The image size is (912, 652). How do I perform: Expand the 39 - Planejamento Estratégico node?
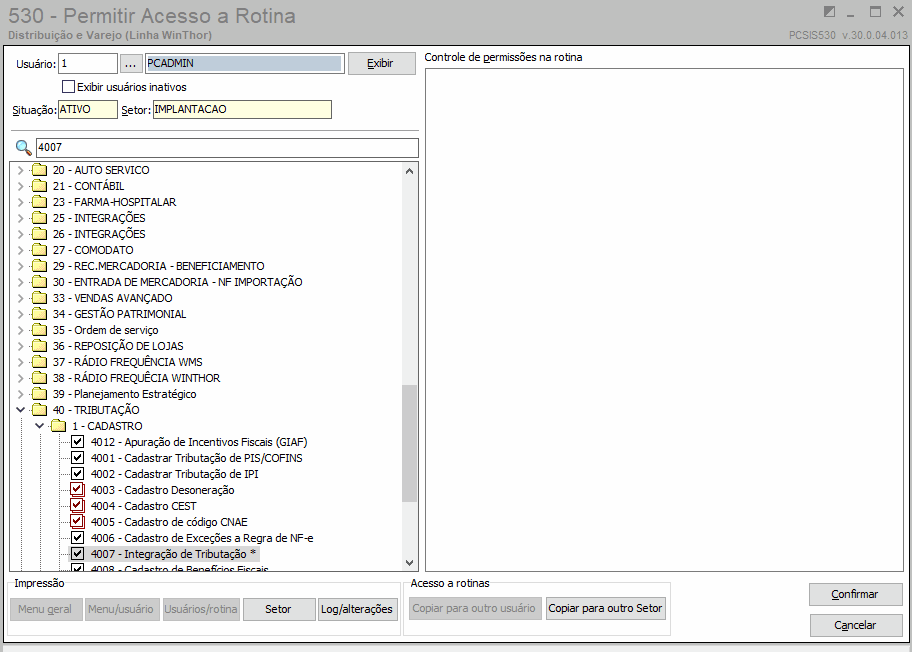click(x=21, y=394)
